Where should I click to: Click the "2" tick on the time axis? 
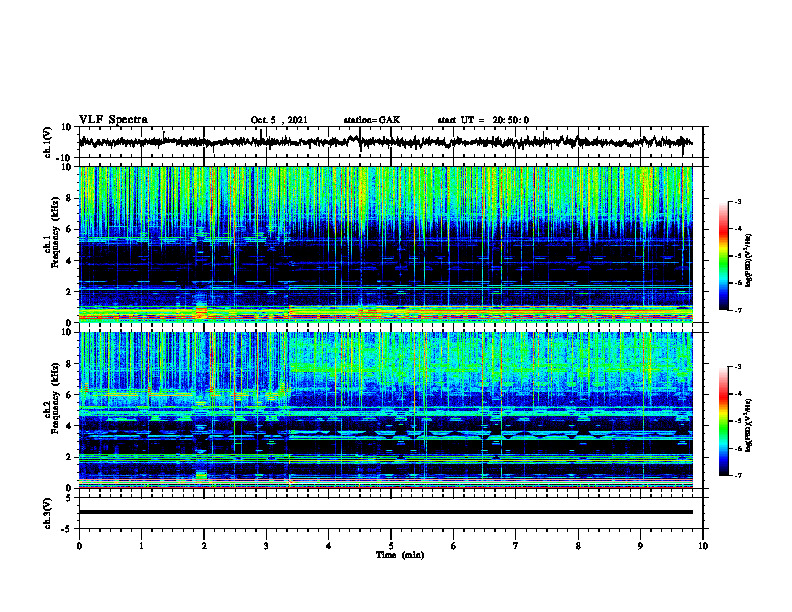(x=204, y=546)
